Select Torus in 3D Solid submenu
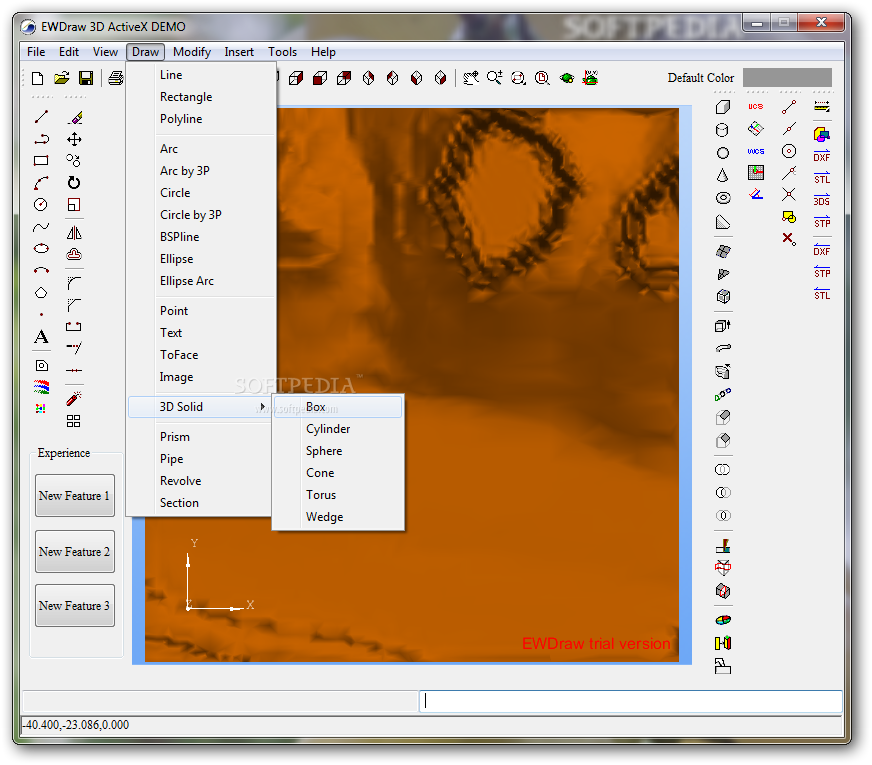 pyautogui.click(x=338, y=495)
